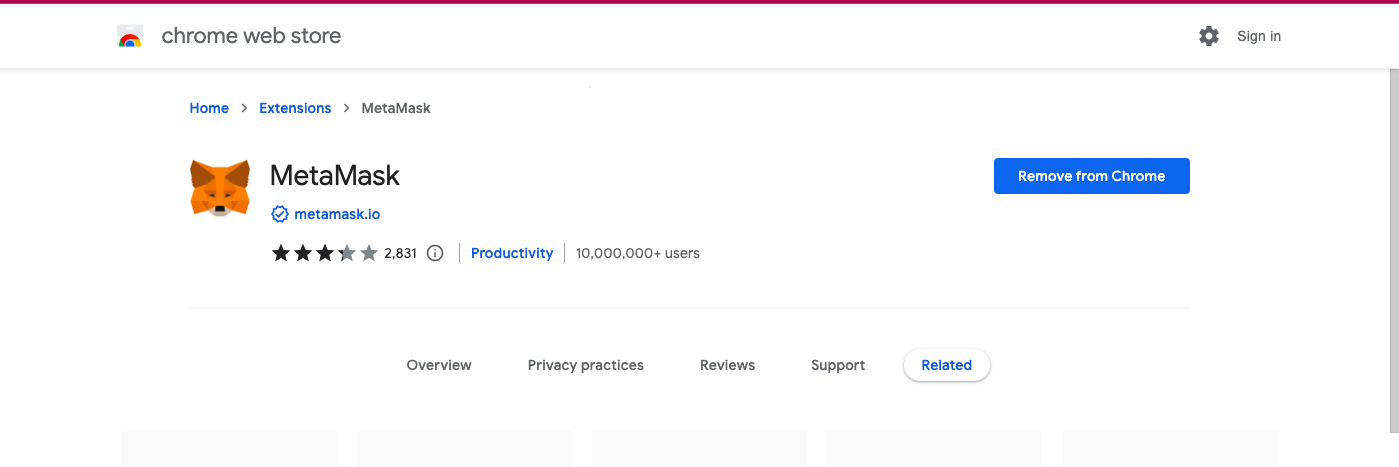Open settings via the gear icon
1399x467 pixels.
coord(1209,36)
